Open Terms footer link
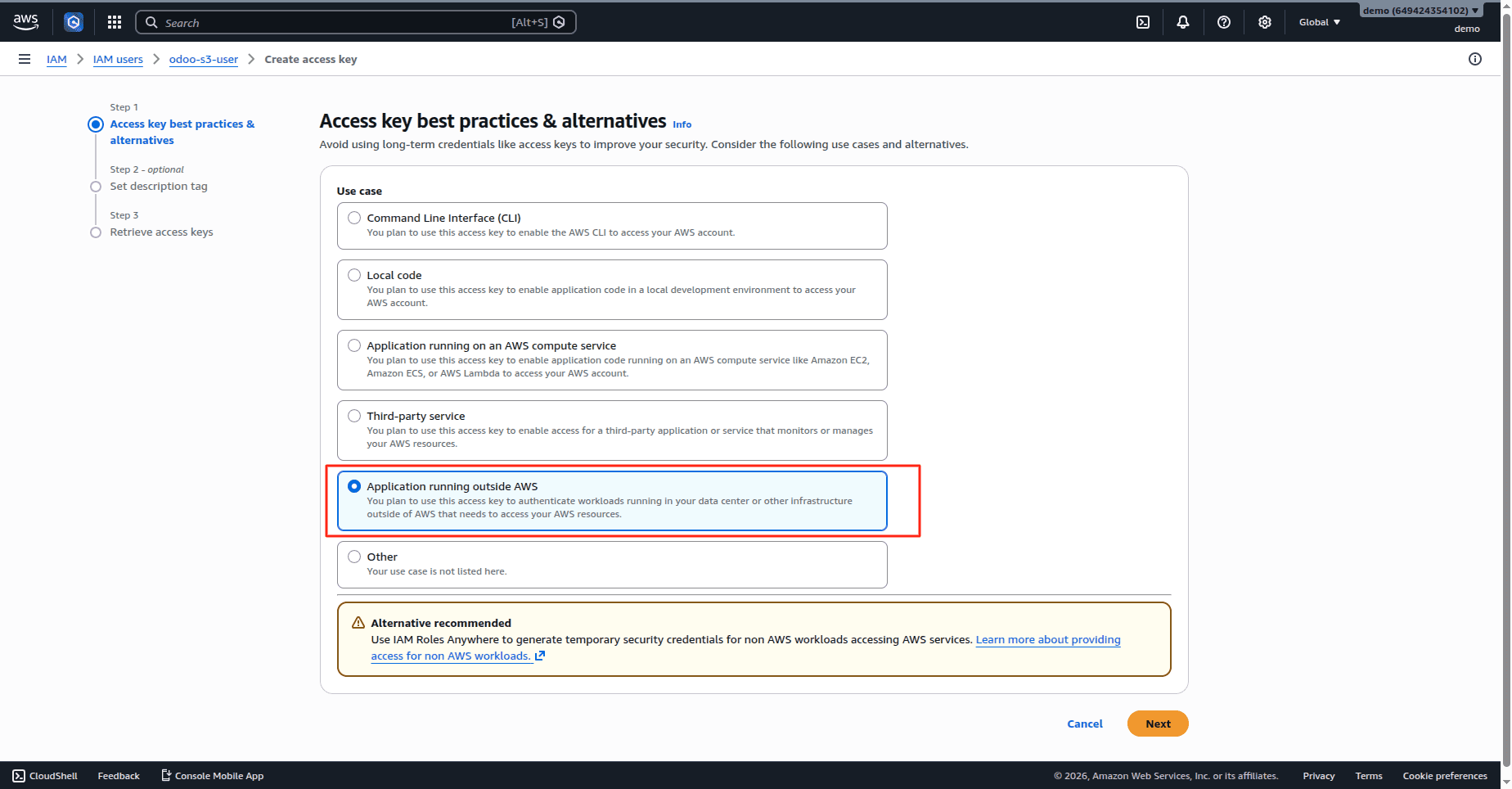The height and width of the screenshot is (789, 1512). [x=1369, y=776]
